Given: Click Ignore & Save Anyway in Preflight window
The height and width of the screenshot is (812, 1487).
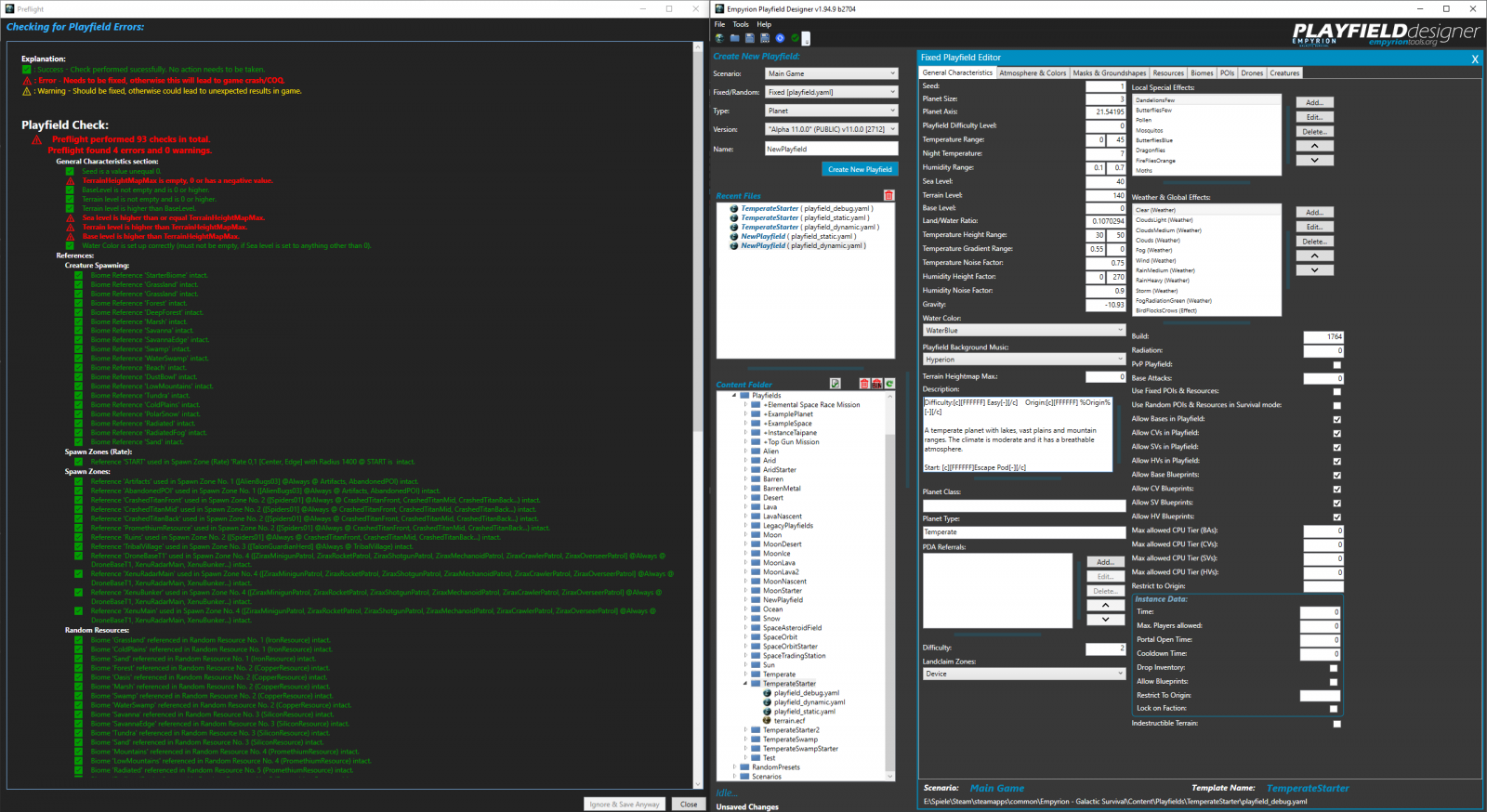Looking at the screenshot, I should [x=625, y=805].
